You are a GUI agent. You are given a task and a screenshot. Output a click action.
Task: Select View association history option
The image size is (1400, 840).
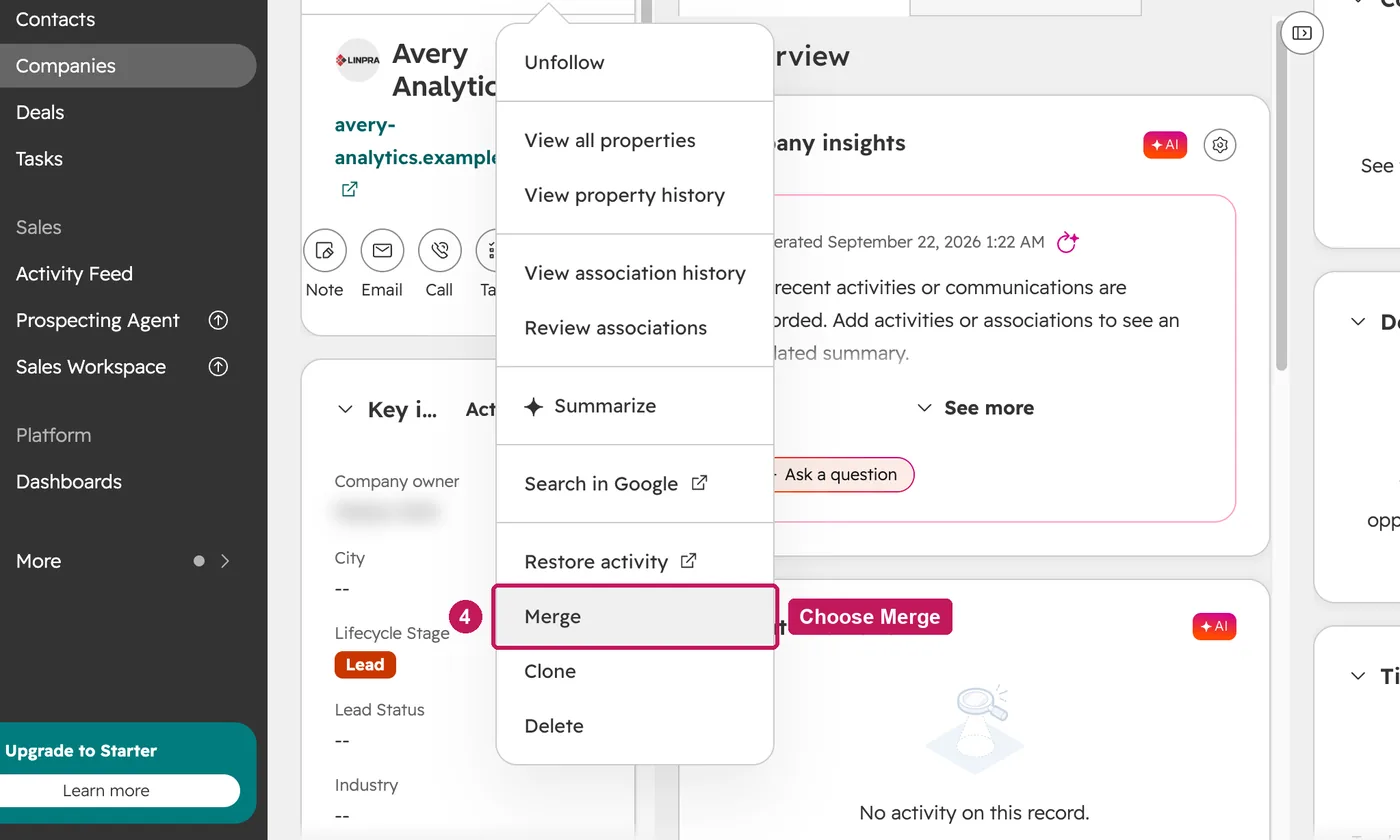click(x=635, y=273)
